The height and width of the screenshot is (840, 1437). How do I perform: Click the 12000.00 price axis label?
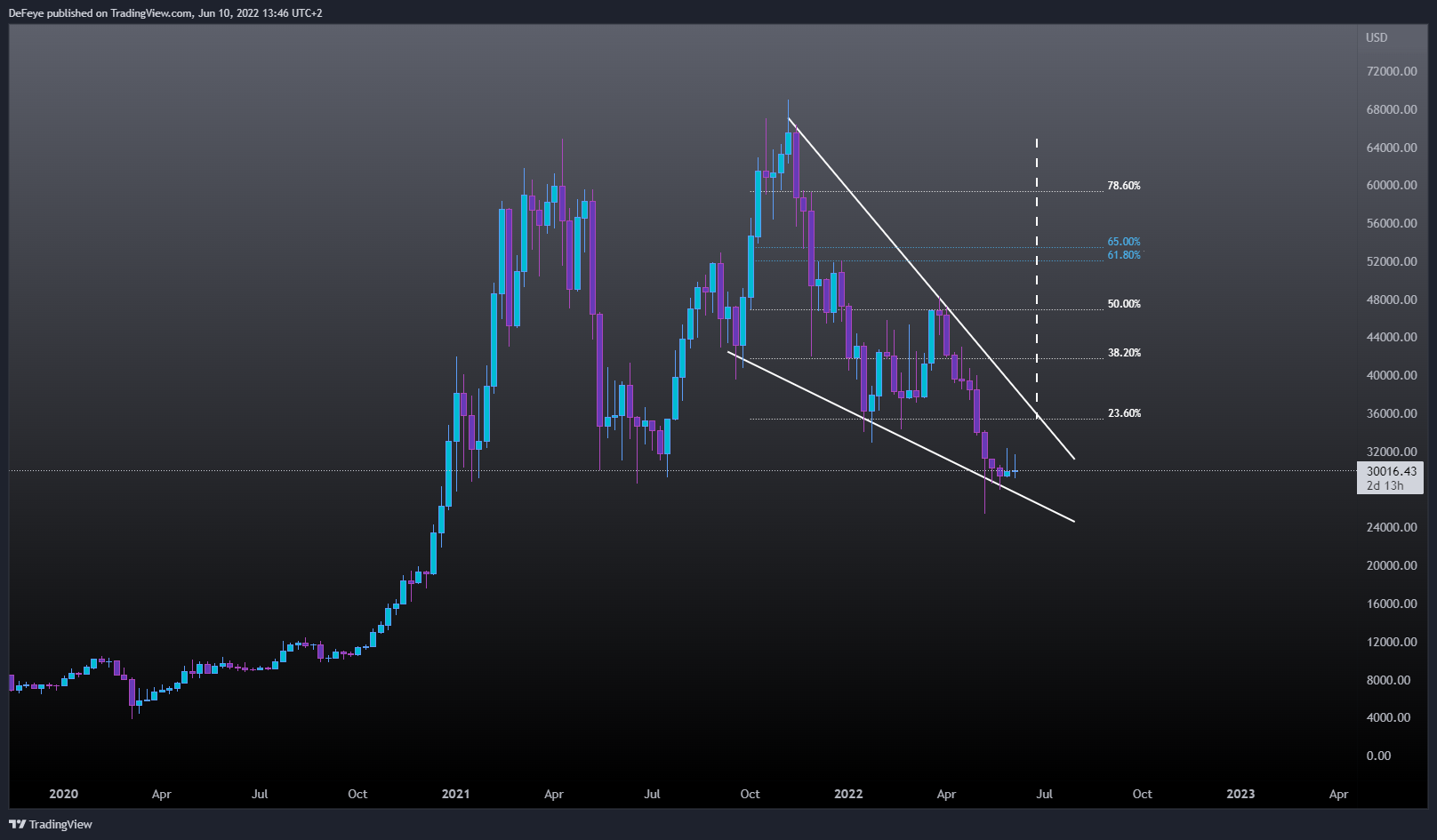tap(1392, 642)
